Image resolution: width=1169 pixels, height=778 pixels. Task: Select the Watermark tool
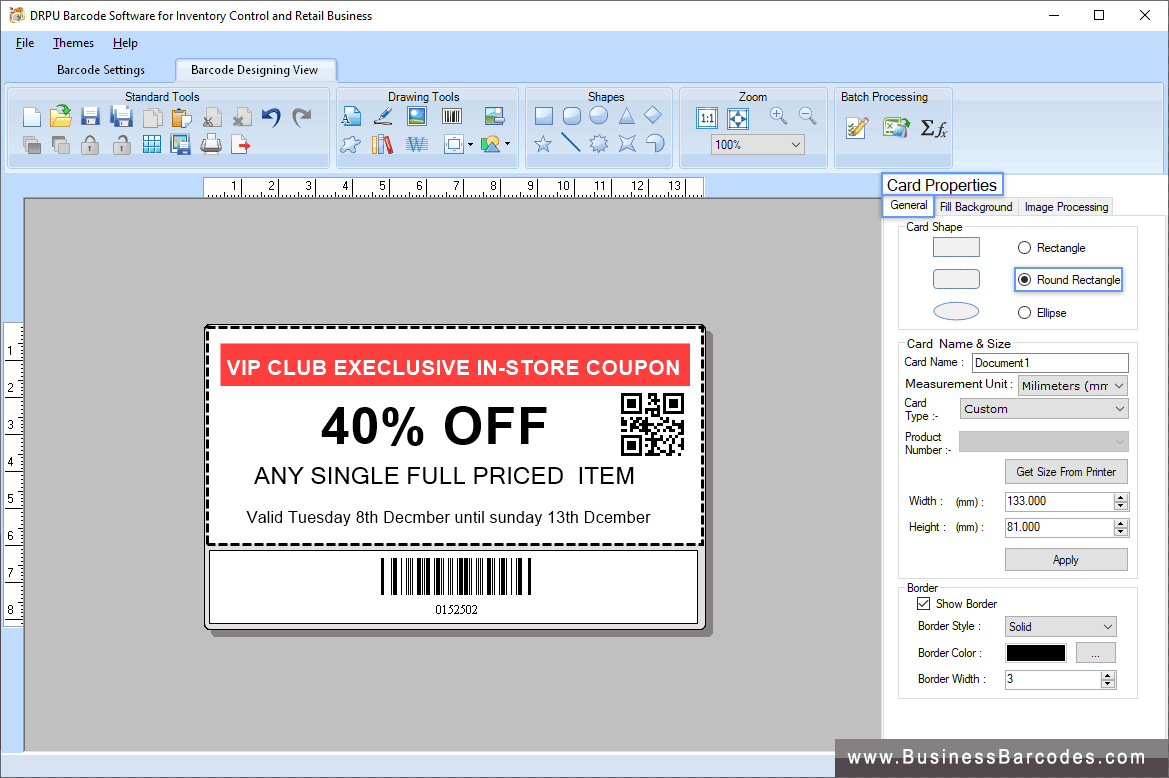pyautogui.click(x=417, y=143)
